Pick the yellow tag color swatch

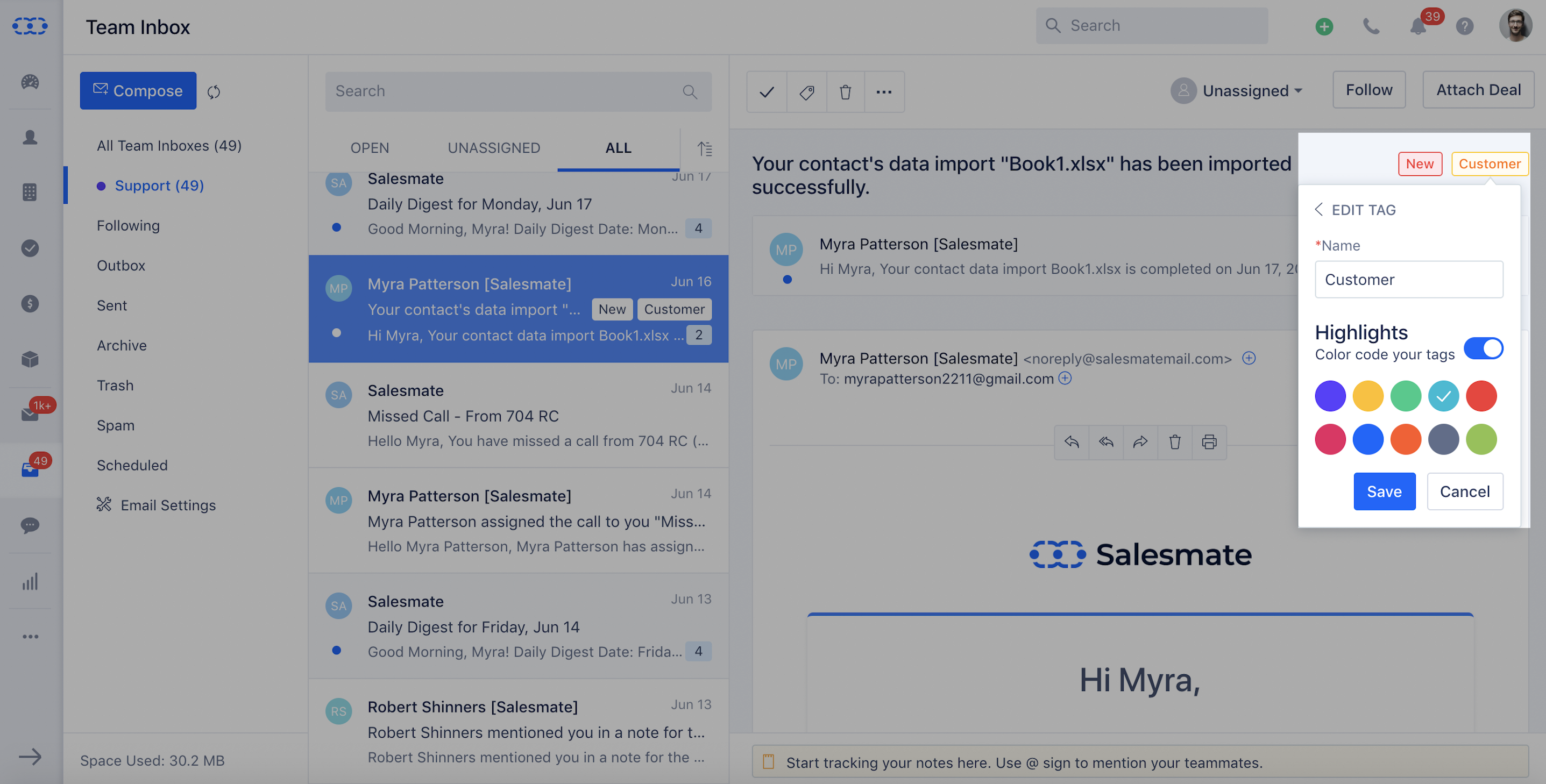tap(1368, 396)
